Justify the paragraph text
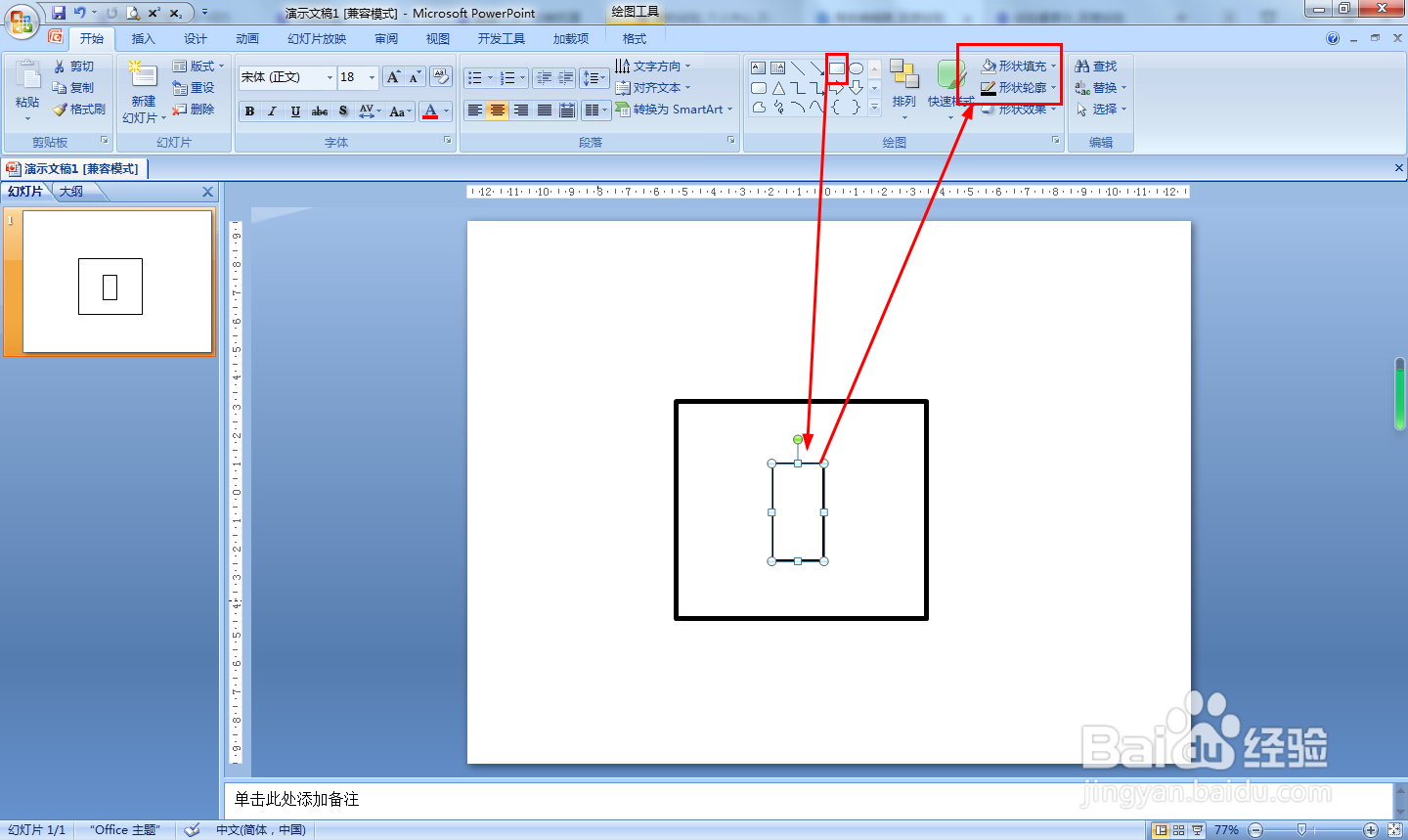The width and height of the screenshot is (1408, 840). coord(545,111)
